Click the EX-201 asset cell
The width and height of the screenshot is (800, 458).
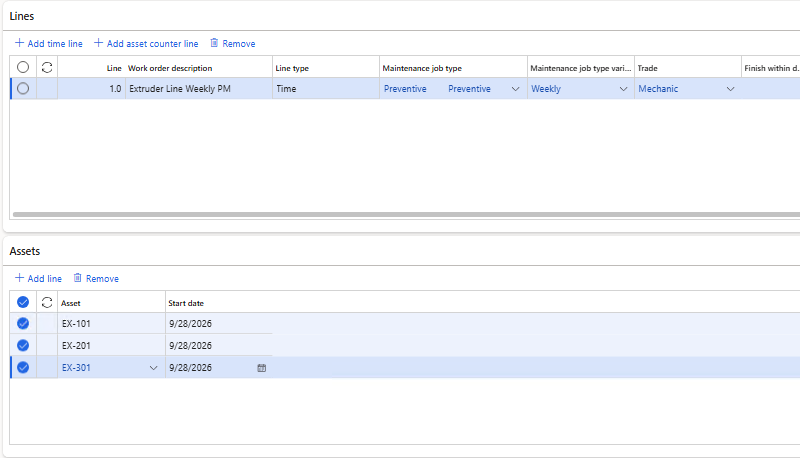111,346
